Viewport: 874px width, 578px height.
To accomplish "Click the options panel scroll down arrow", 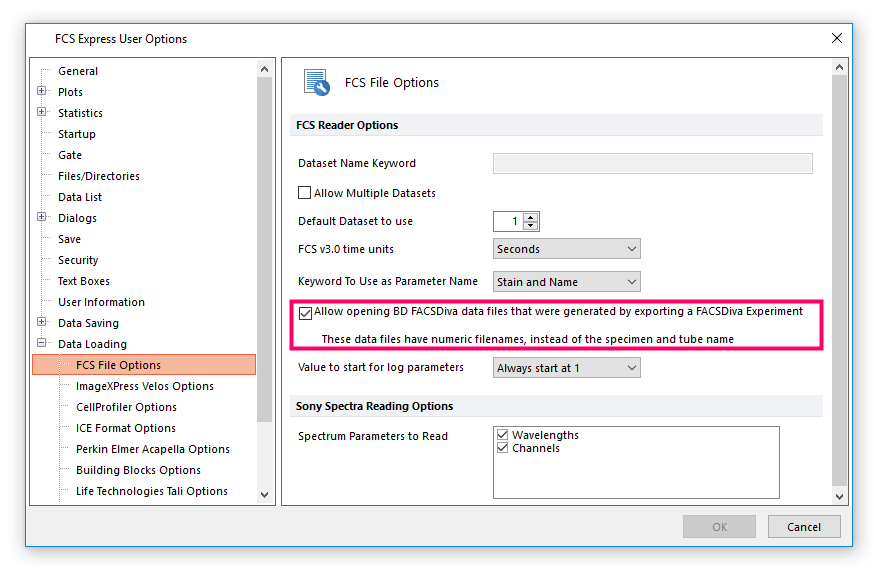I will point(839,496).
